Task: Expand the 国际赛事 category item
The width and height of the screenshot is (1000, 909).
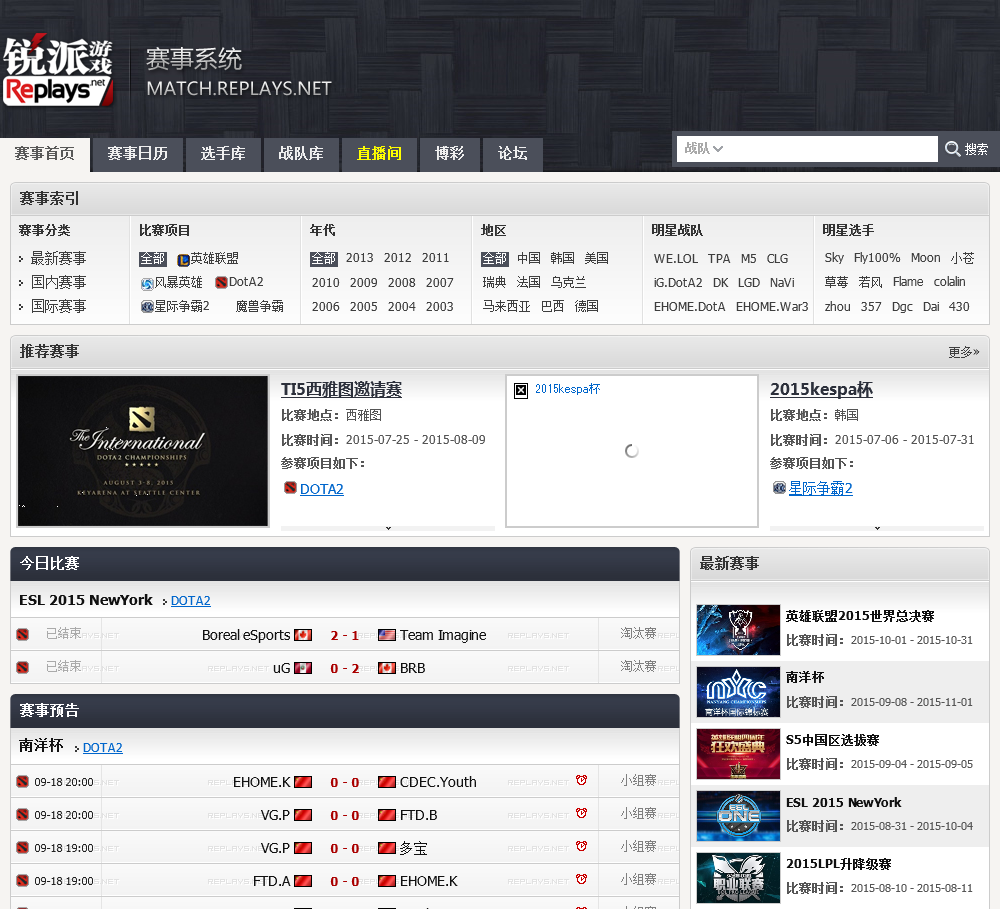Action: pyautogui.click(x=58, y=307)
